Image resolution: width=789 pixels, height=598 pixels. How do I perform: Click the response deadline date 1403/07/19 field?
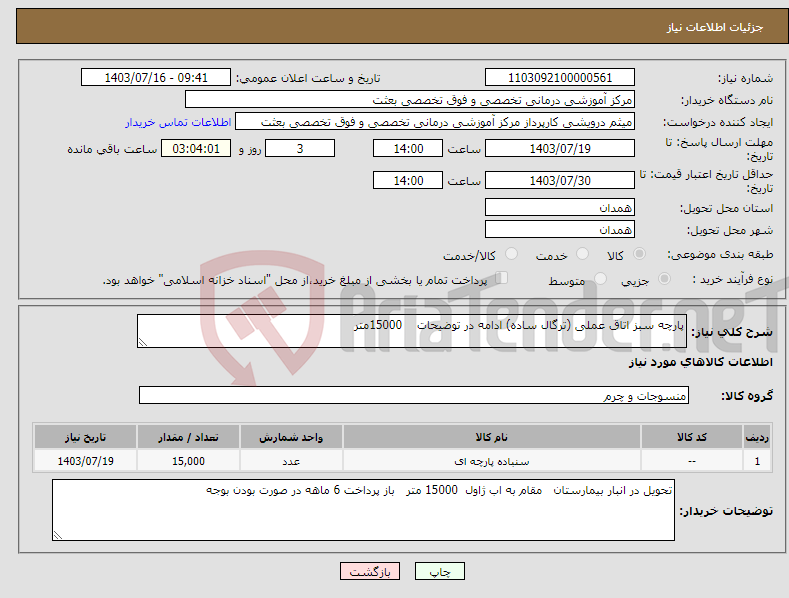[560, 148]
